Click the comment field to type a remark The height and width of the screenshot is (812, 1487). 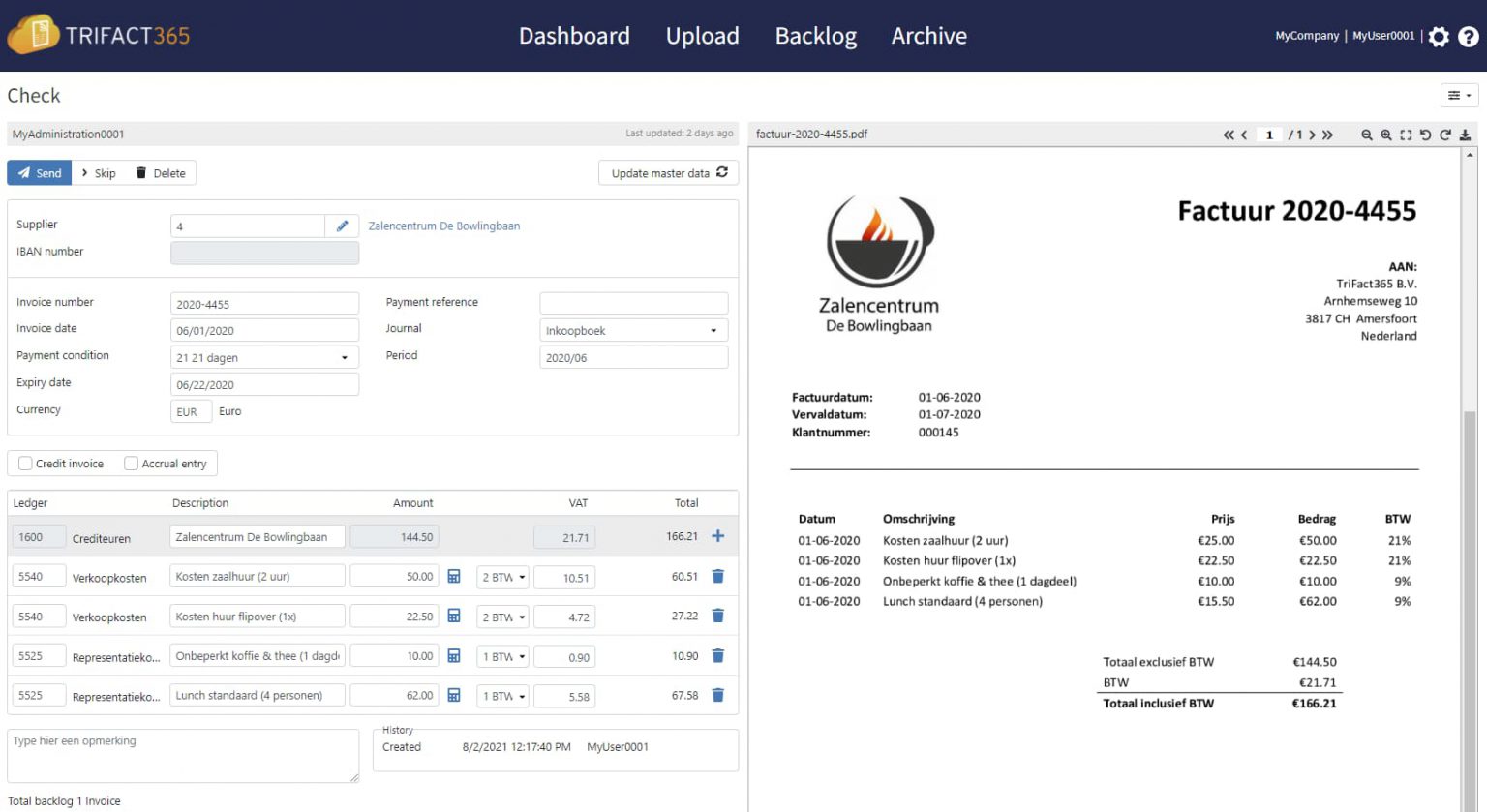click(x=182, y=755)
